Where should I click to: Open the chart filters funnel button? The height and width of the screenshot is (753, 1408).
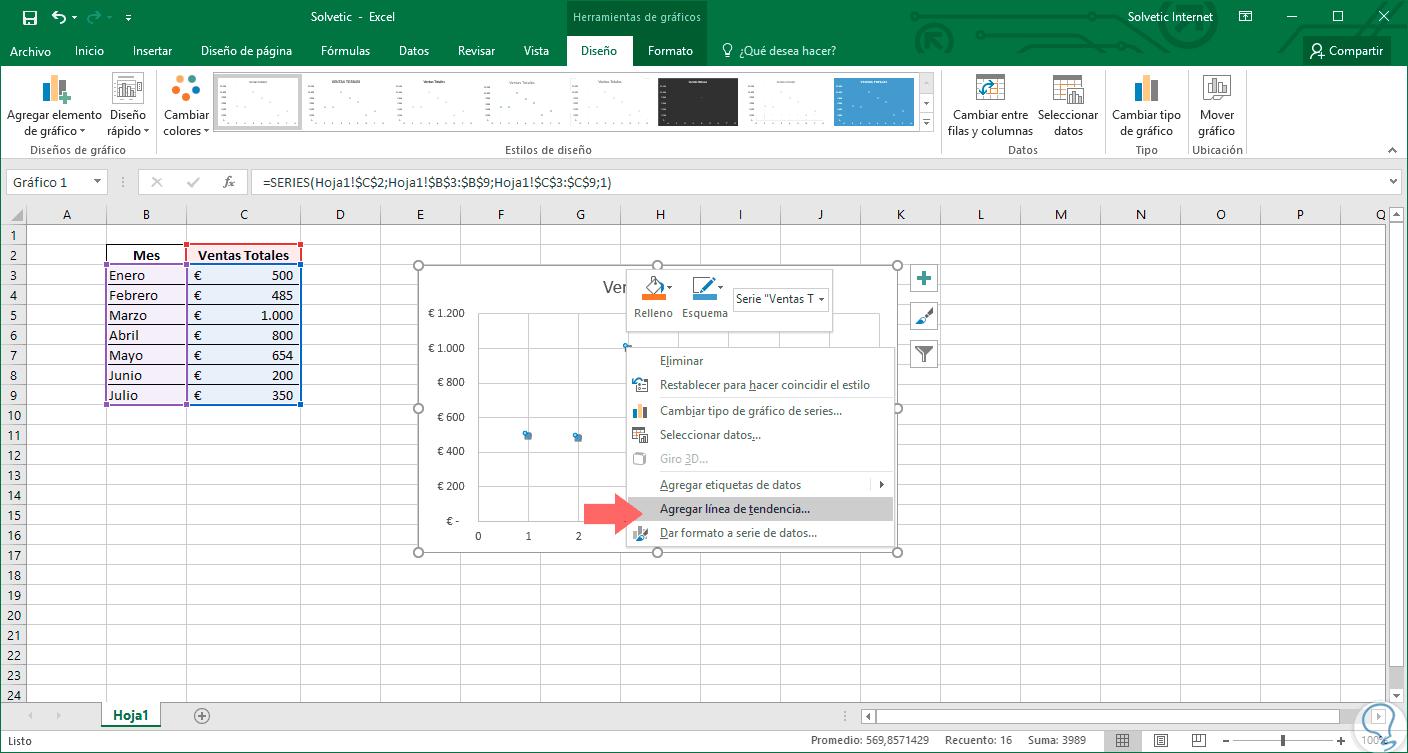(924, 353)
